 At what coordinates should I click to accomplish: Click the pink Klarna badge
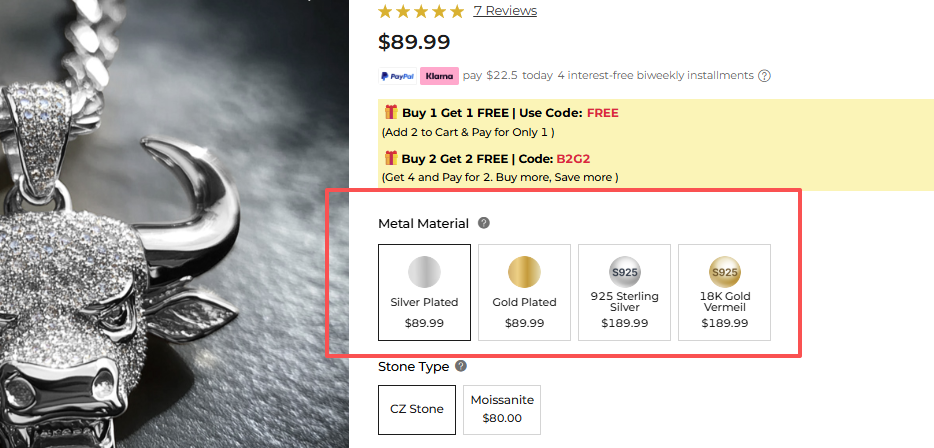(x=439, y=76)
